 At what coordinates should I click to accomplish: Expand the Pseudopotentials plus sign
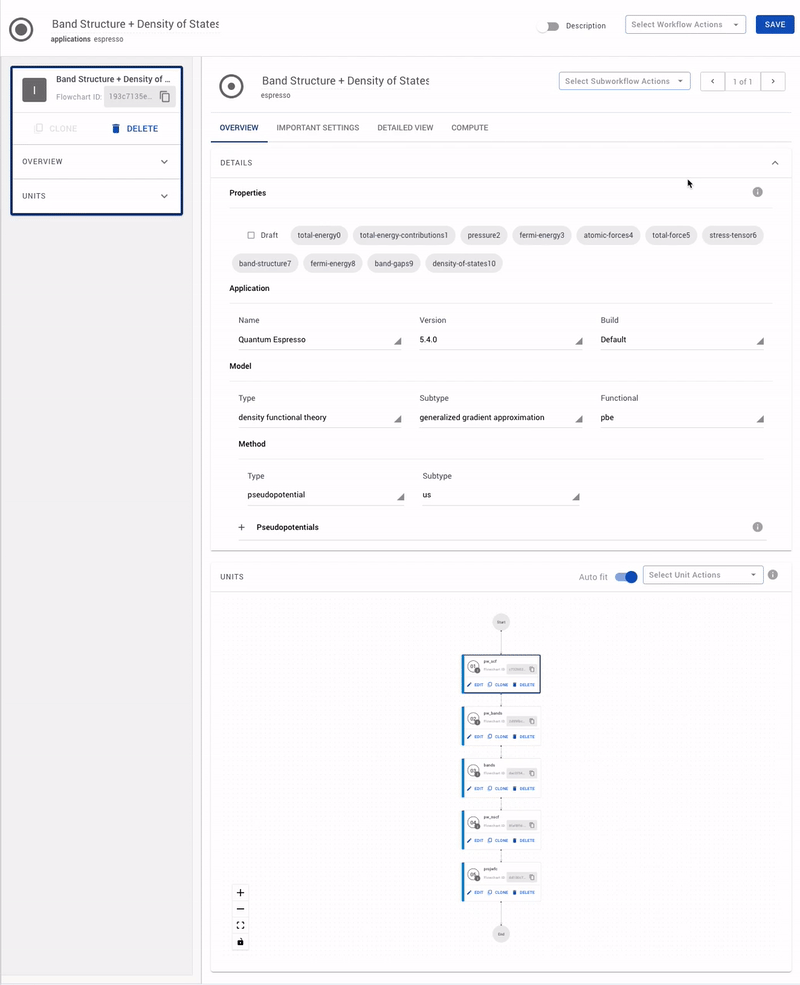point(241,527)
